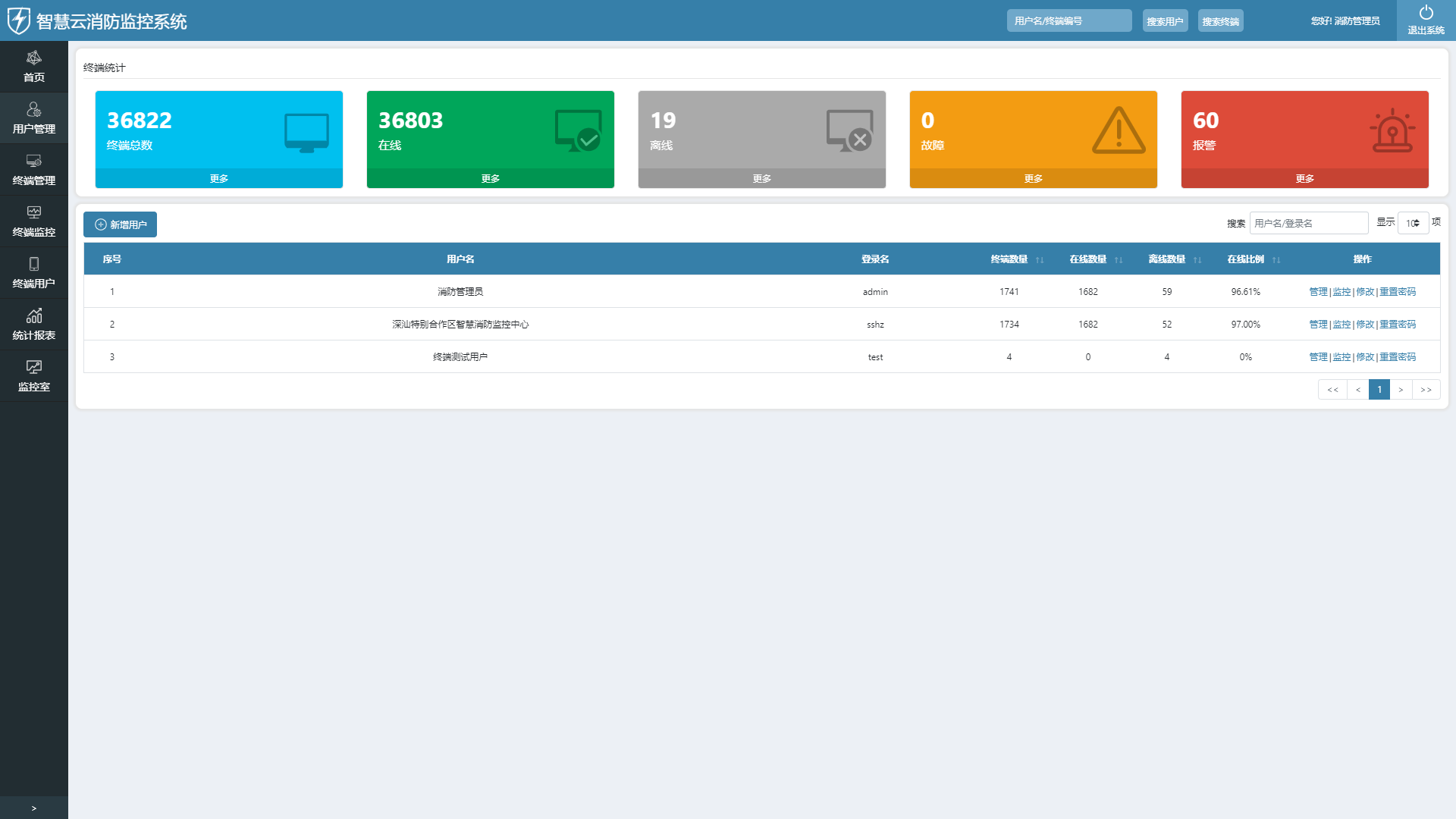The width and height of the screenshot is (1456, 819).
Task: Open 统计报表 statistics report icon
Action: pyautogui.click(x=33, y=316)
